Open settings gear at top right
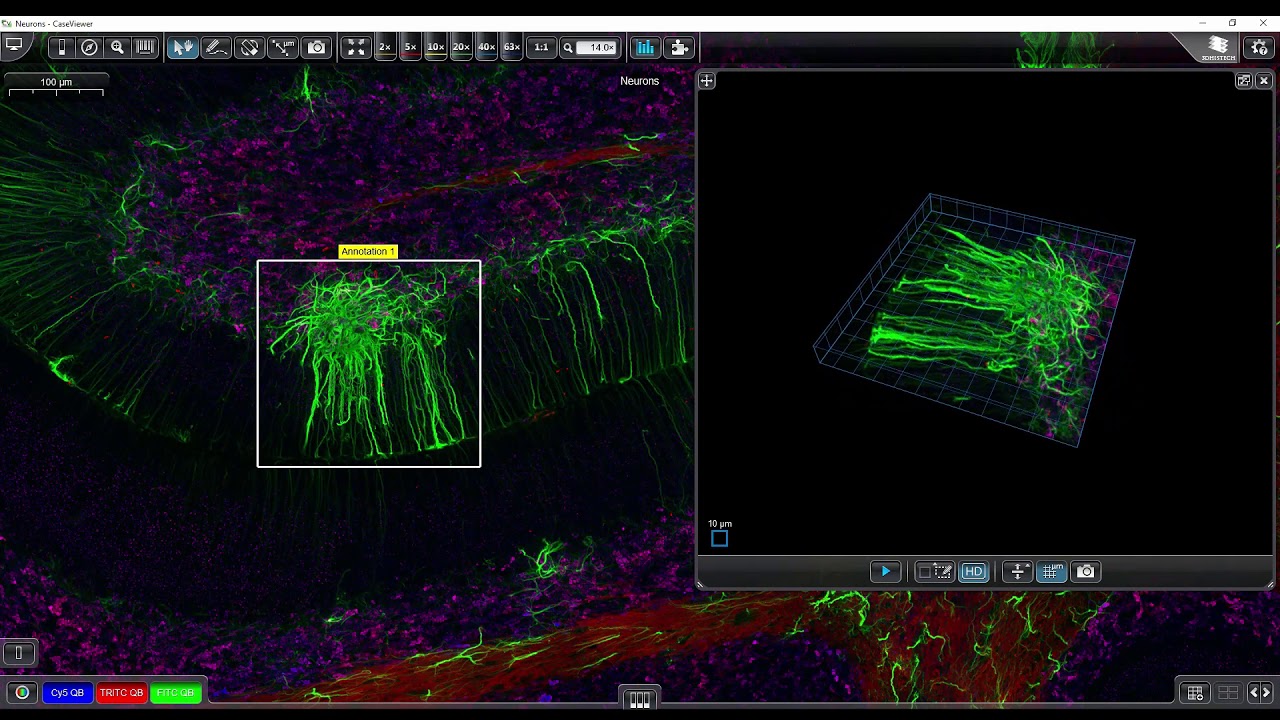Viewport: 1280px width, 720px height. [x=1260, y=47]
